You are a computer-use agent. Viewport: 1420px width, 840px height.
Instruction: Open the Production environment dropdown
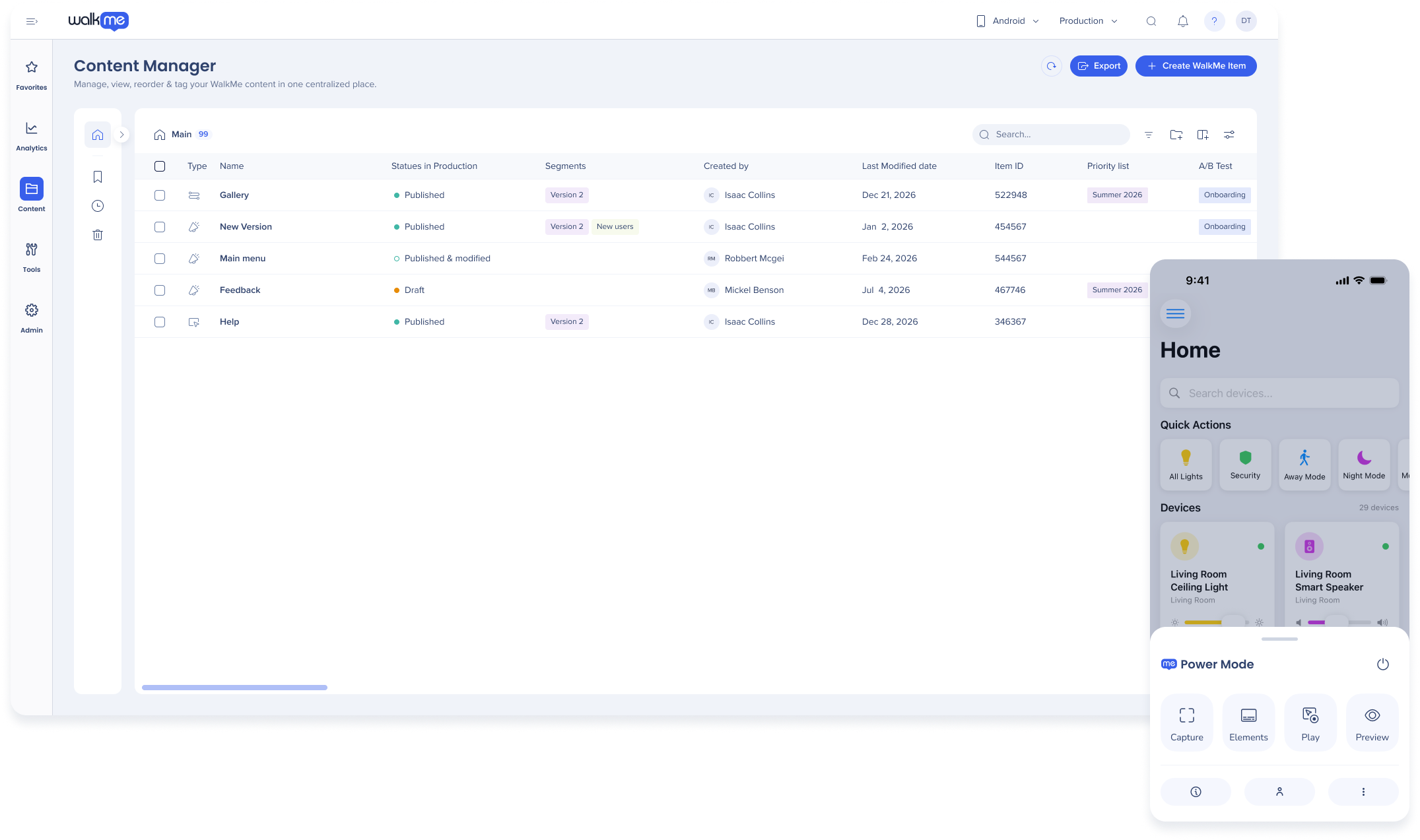pyautogui.click(x=1088, y=21)
